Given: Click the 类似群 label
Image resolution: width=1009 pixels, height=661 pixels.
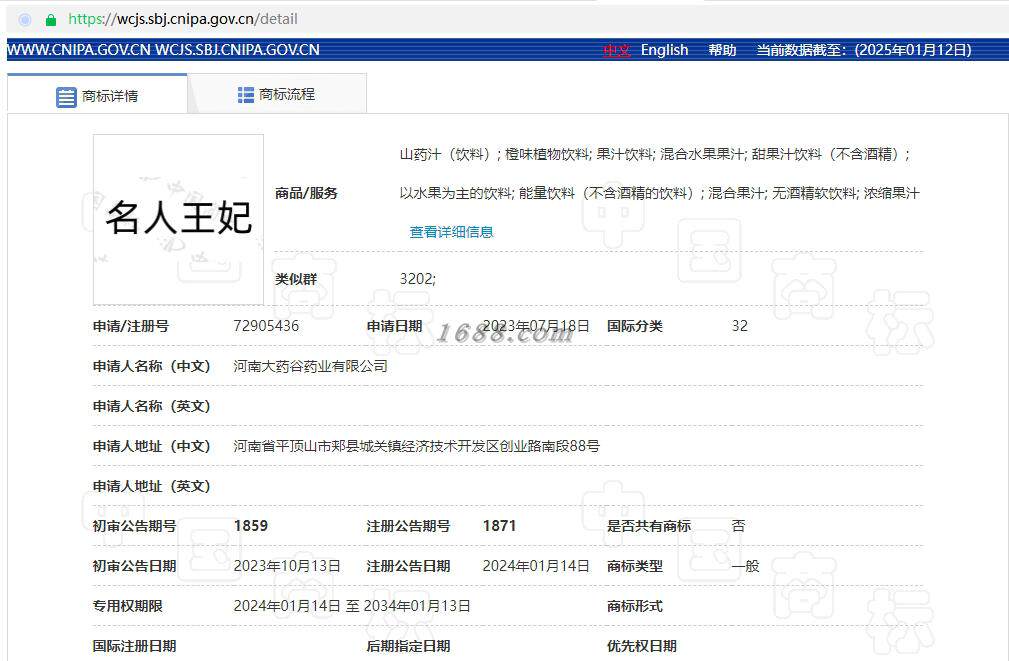Looking at the screenshot, I should (x=296, y=279).
